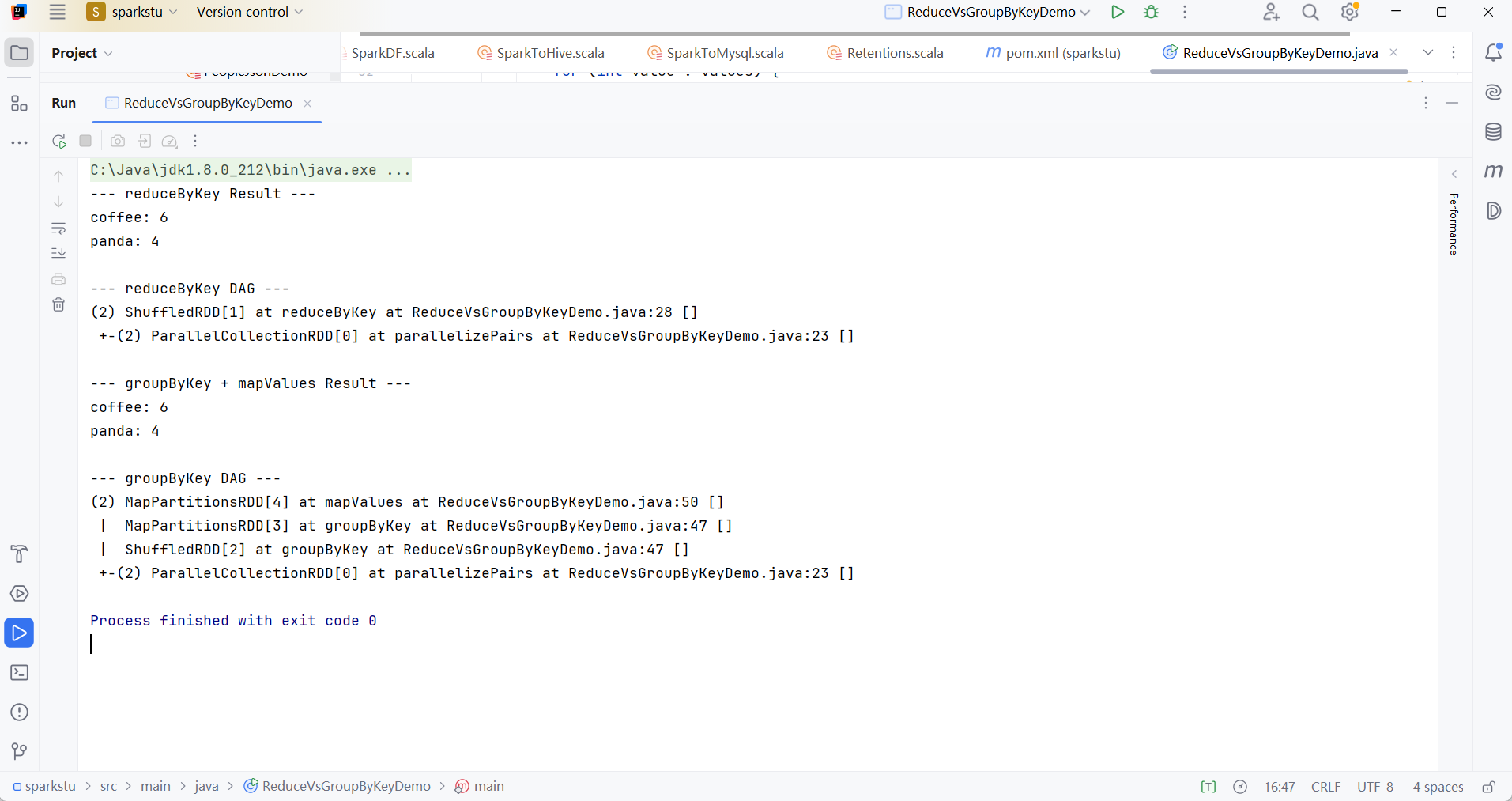Clear console output with trash icon
Screen dimensions: 1512x801
(x=58, y=304)
